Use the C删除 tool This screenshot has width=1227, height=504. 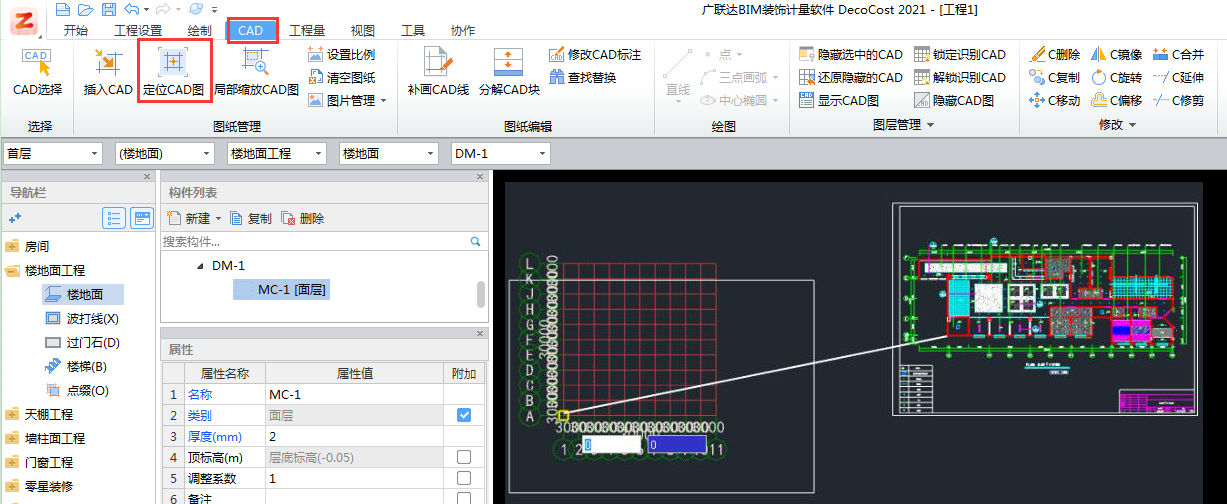pyautogui.click(x=1055, y=55)
